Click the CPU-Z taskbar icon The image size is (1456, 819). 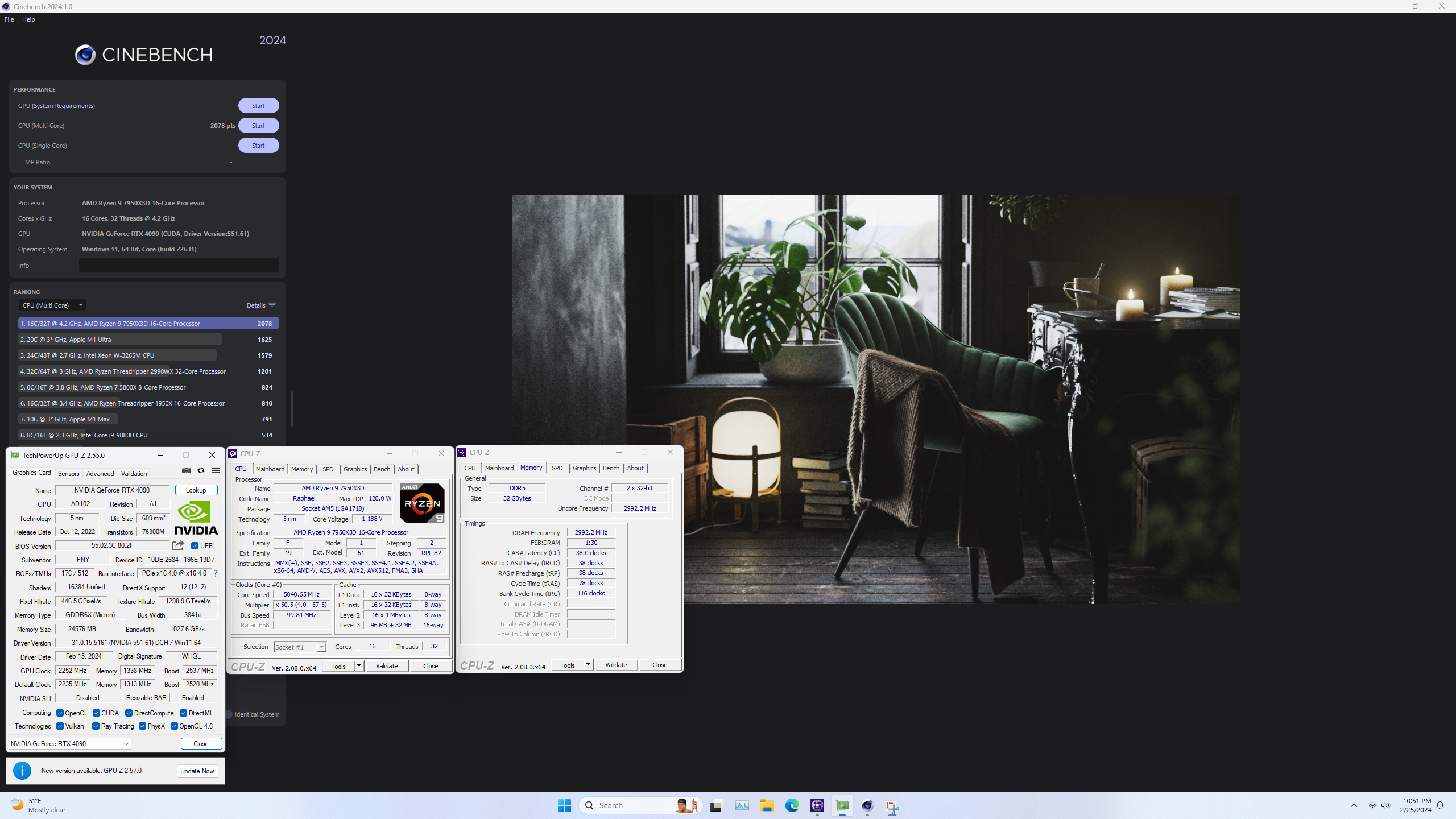pyautogui.click(x=817, y=805)
